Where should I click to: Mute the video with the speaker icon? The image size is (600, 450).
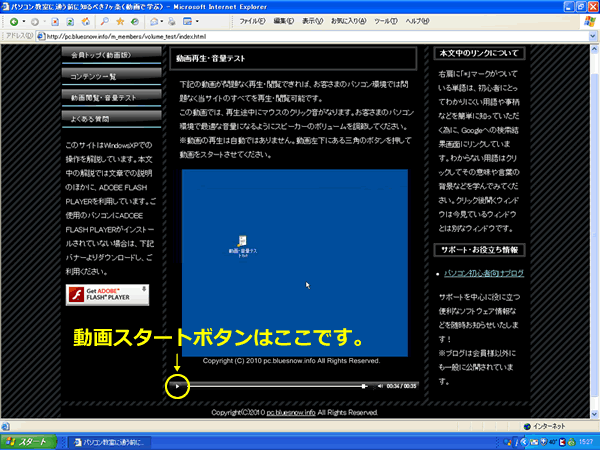click(380, 385)
